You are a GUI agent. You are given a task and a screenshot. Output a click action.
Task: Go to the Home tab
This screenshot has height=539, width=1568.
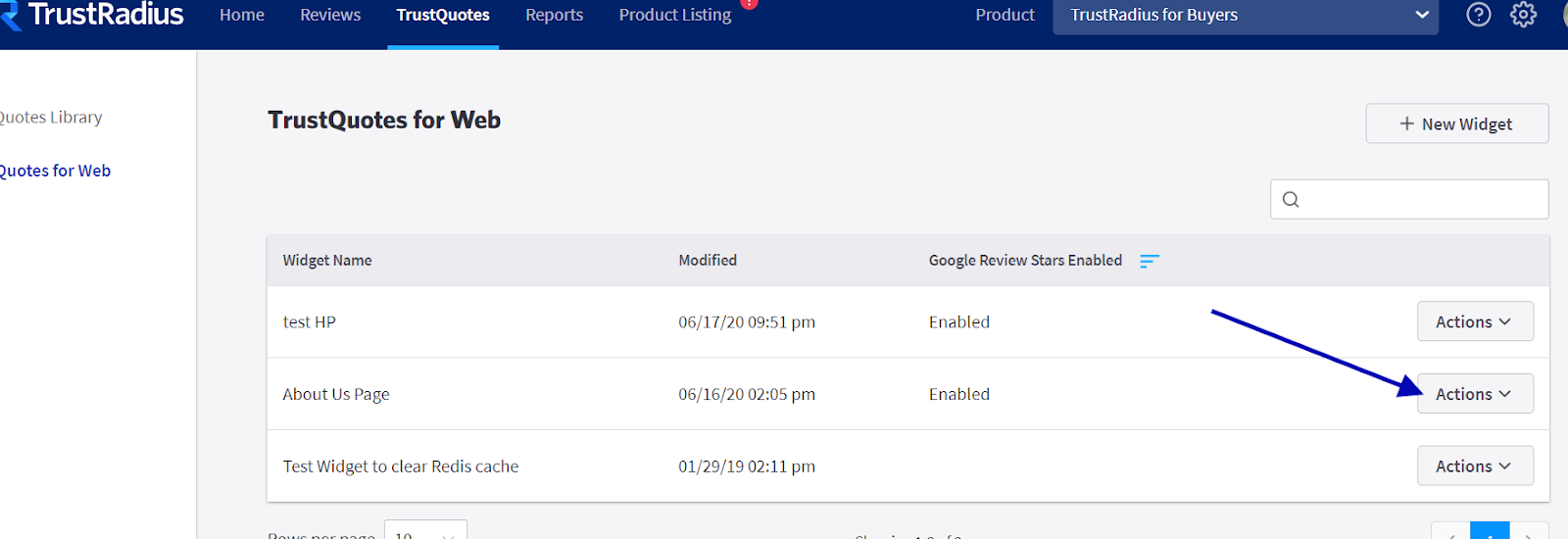(242, 15)
